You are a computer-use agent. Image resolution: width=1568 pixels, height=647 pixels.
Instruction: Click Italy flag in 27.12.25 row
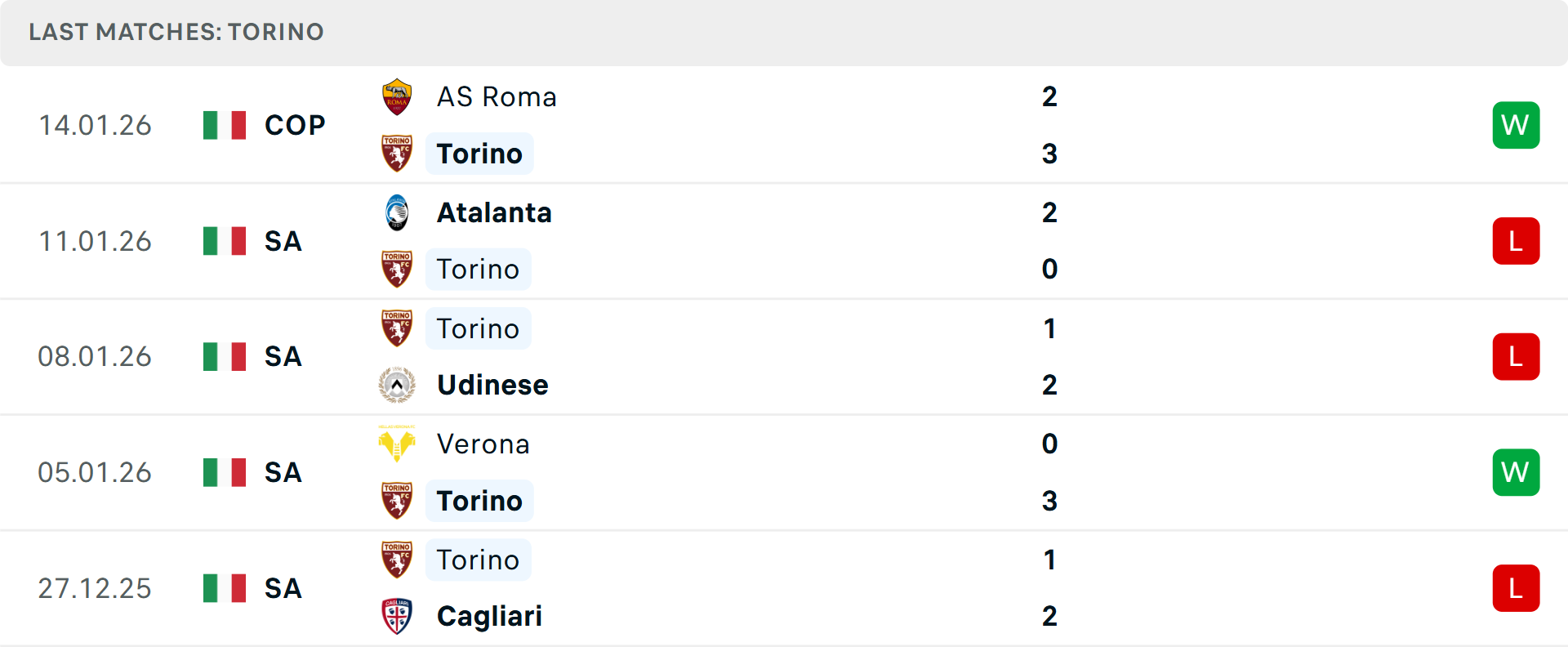coord(225,588)
